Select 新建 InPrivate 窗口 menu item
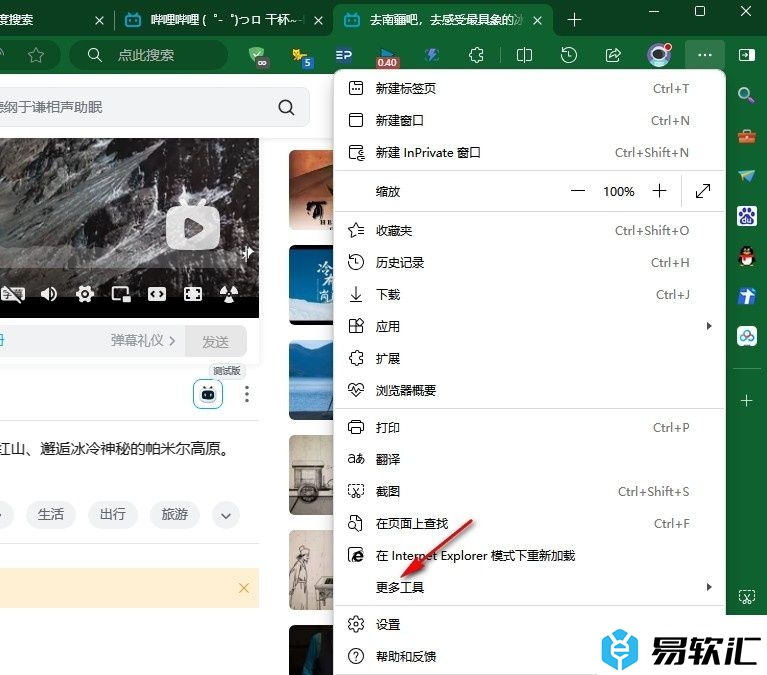 [529, 153]
